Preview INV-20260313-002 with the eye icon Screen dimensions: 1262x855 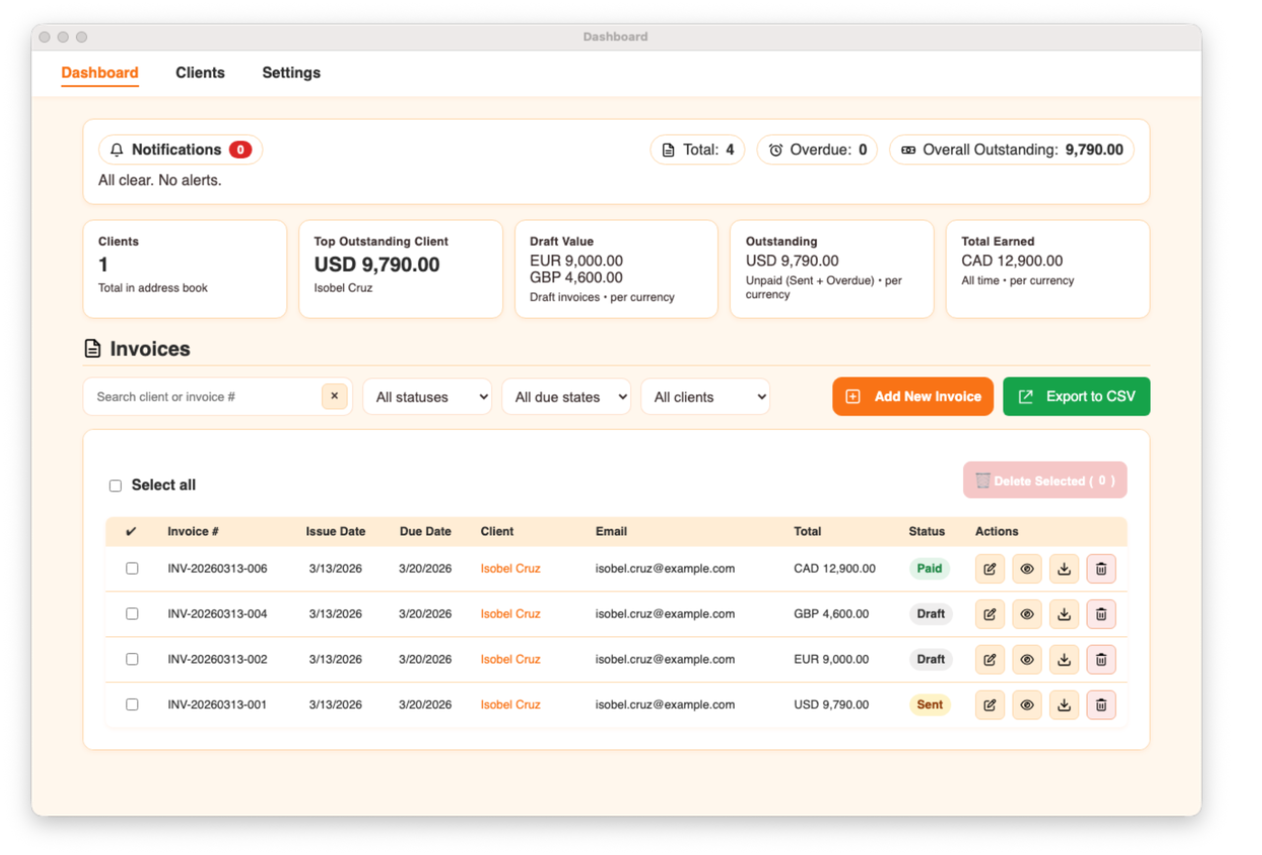1026,659
